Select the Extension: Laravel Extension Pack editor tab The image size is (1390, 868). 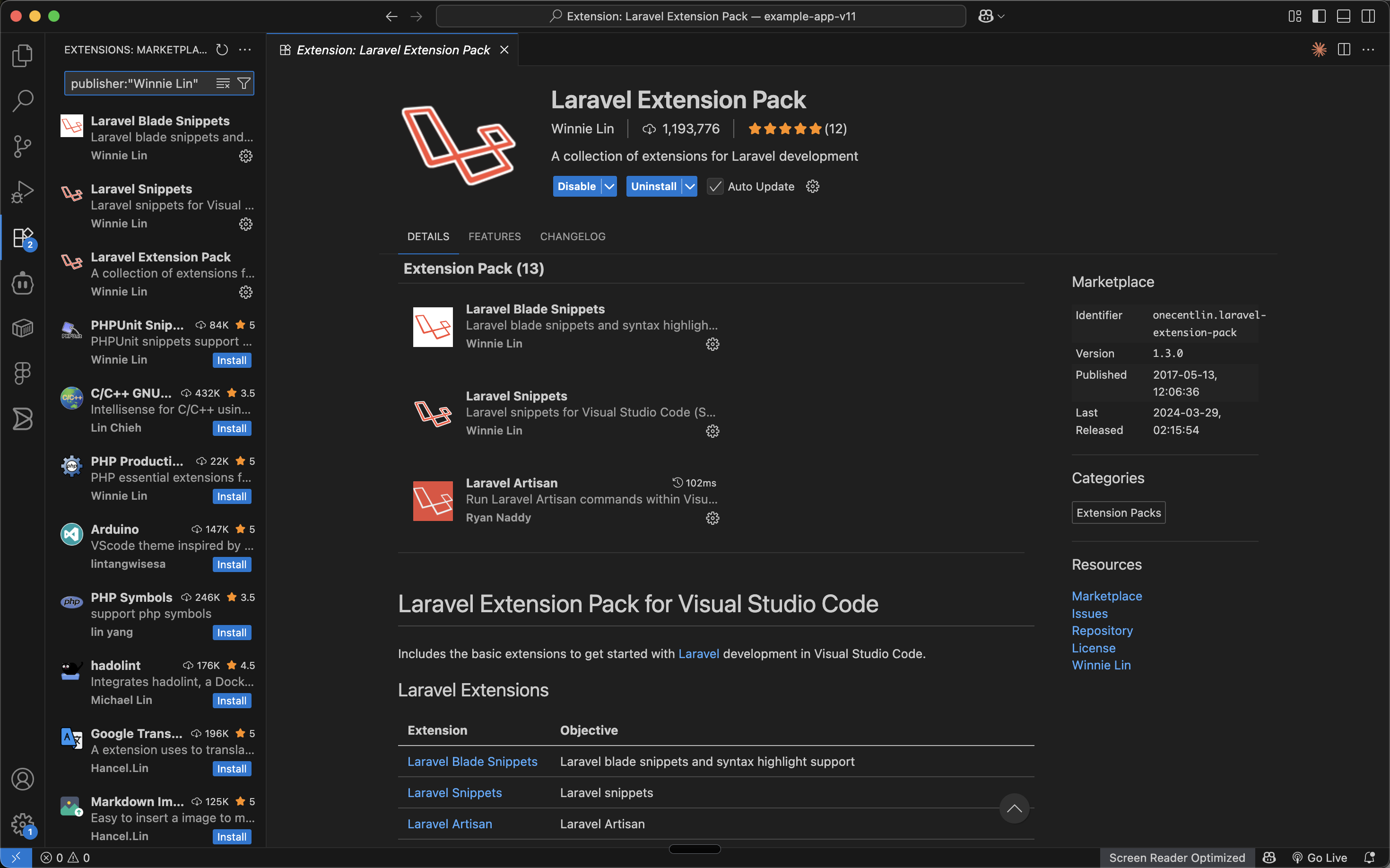[393, 50]
